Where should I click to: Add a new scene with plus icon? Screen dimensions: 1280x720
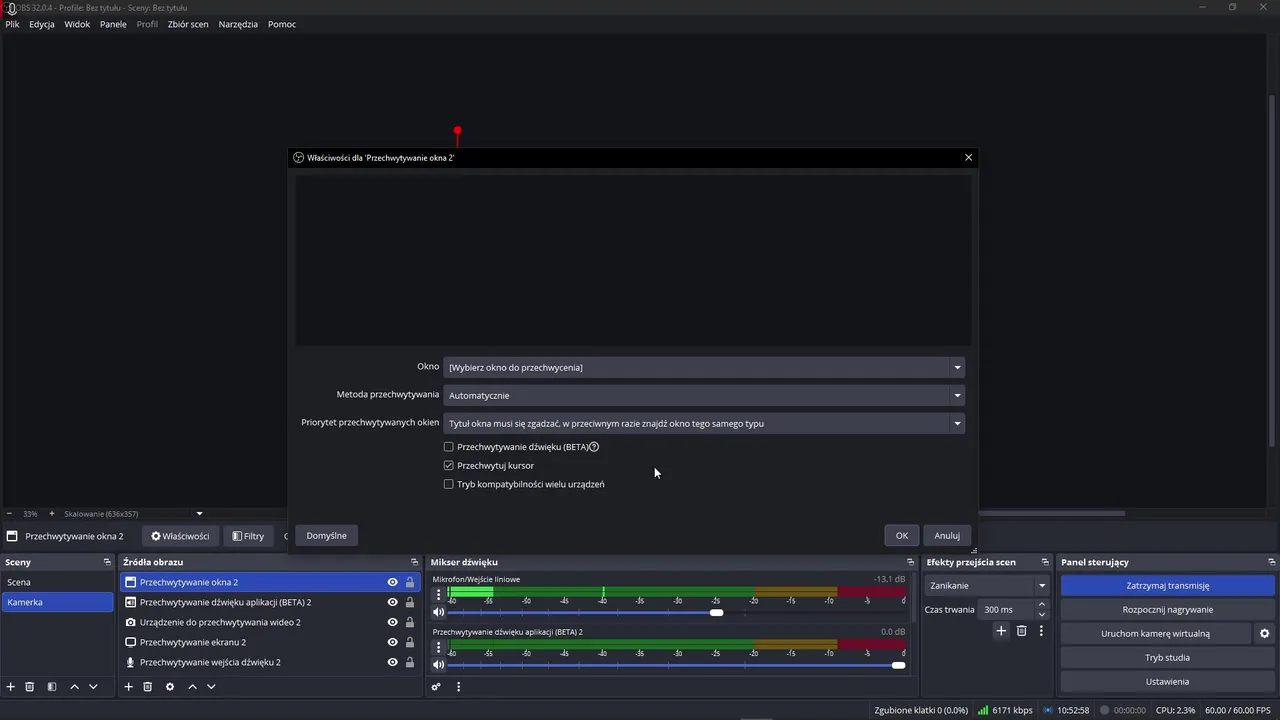[11, 687]
